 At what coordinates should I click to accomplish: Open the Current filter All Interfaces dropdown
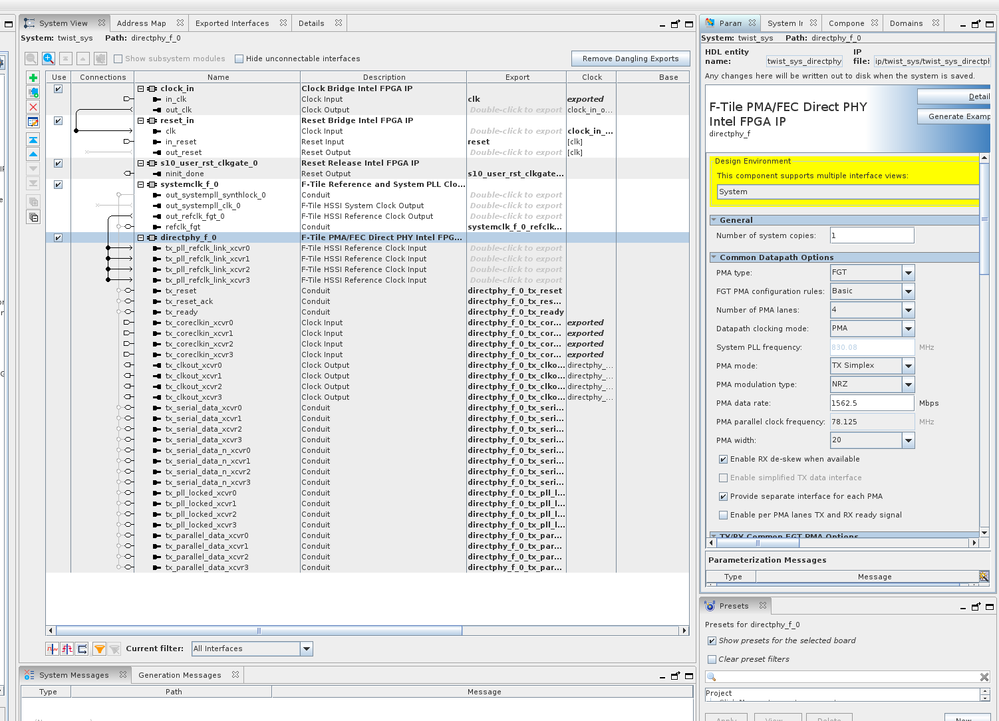[306, 649]
